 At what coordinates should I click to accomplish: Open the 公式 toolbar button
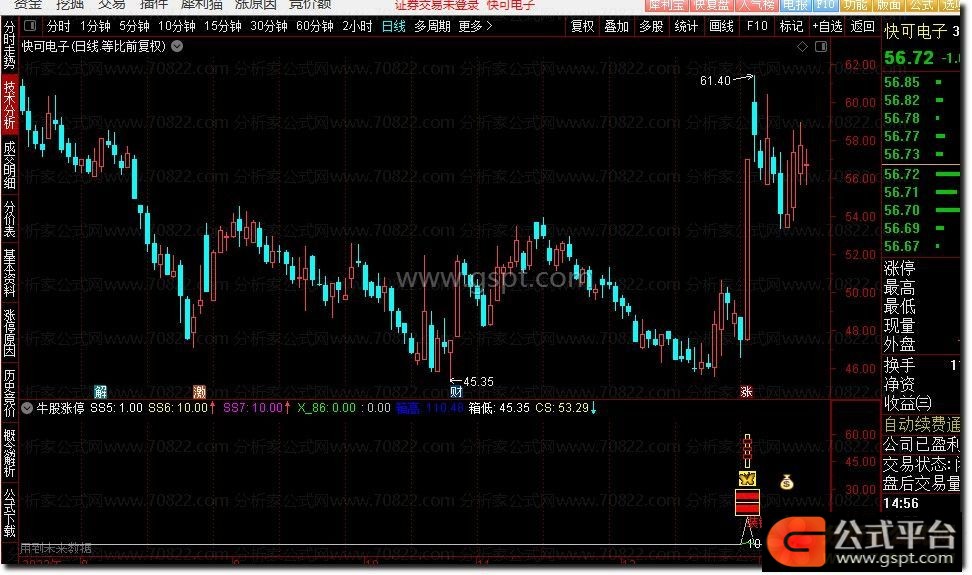[921, 5]
